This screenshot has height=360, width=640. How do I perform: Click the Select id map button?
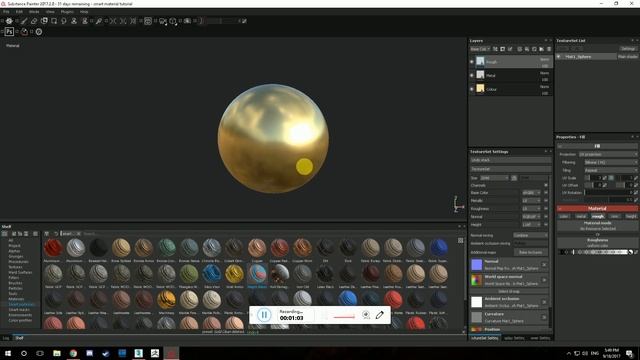[x=509, y=291]
